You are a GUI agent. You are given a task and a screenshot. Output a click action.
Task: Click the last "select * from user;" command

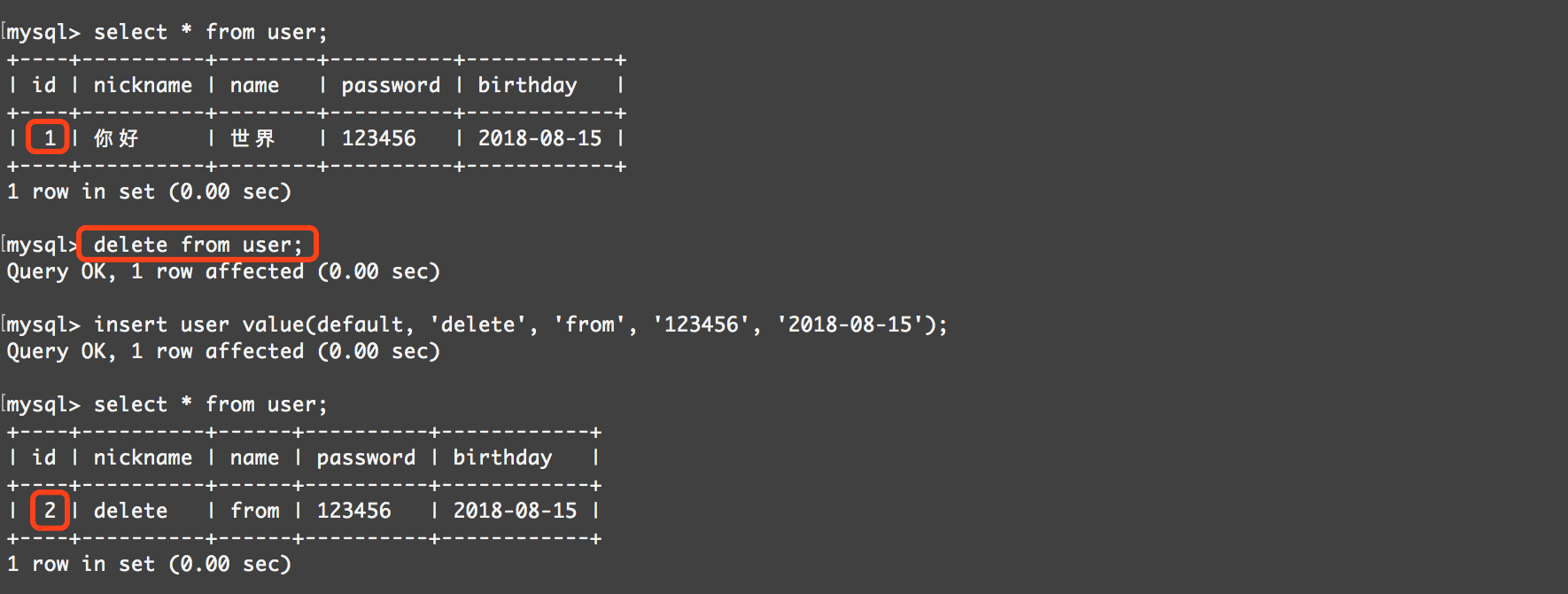click(x=210, y=404)
